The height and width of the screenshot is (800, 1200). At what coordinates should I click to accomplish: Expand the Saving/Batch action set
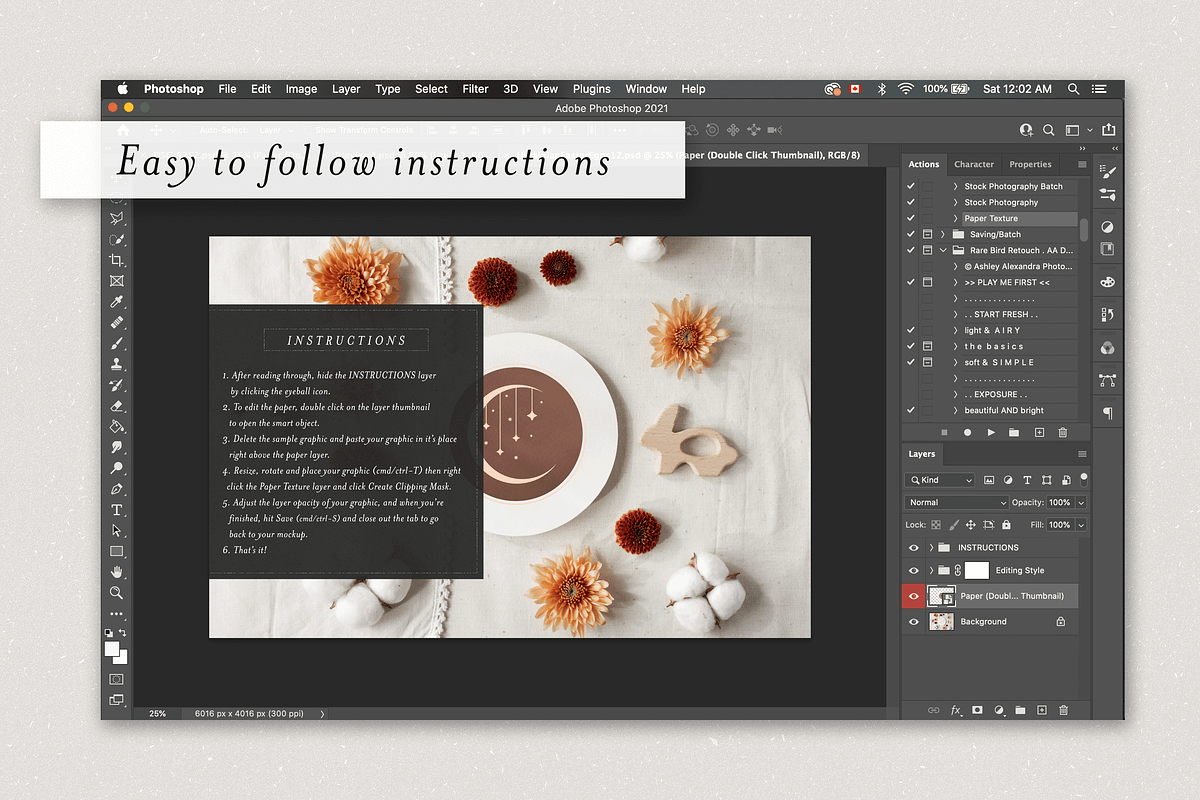pos(943,234)
